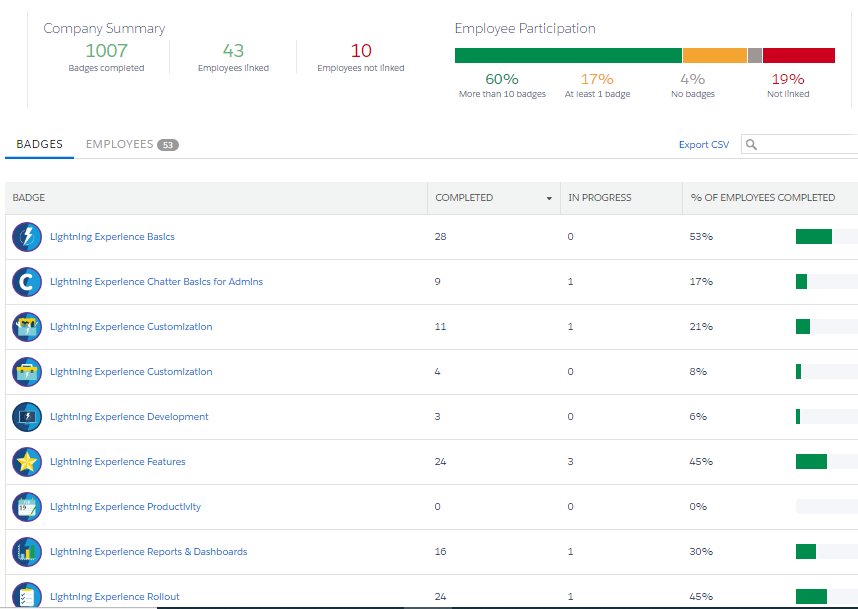
Task: Switch to the Badges tab
Action: pyautogui.click(x=39, y=144)
